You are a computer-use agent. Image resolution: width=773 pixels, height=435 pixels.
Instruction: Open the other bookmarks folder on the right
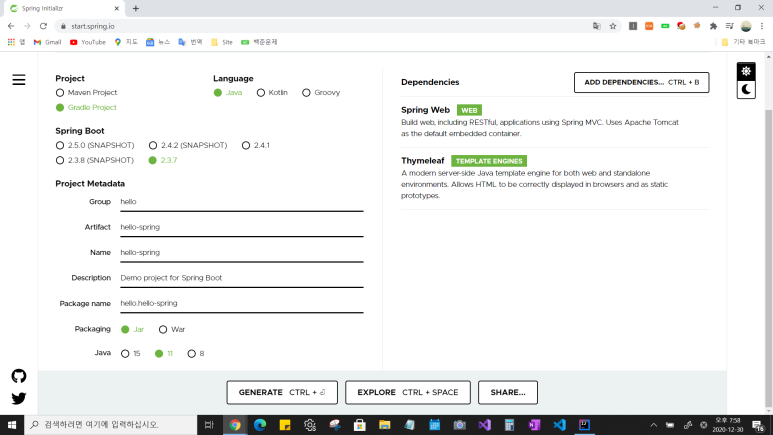[x=743, y=42]
